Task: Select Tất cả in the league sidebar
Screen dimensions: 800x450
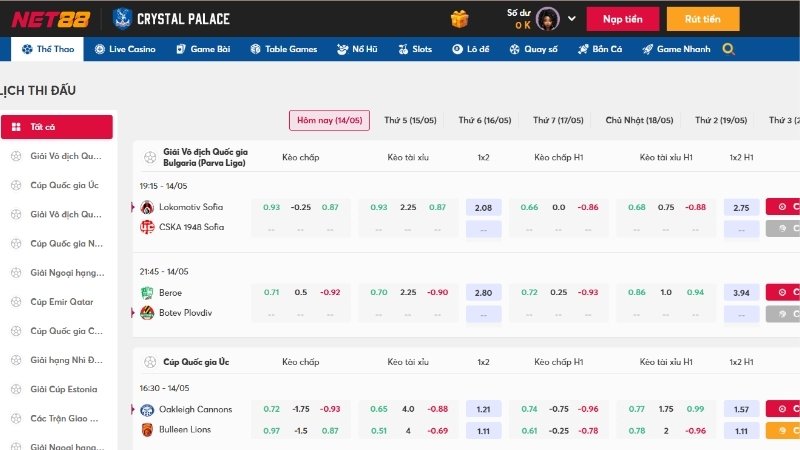Action: 57,127
